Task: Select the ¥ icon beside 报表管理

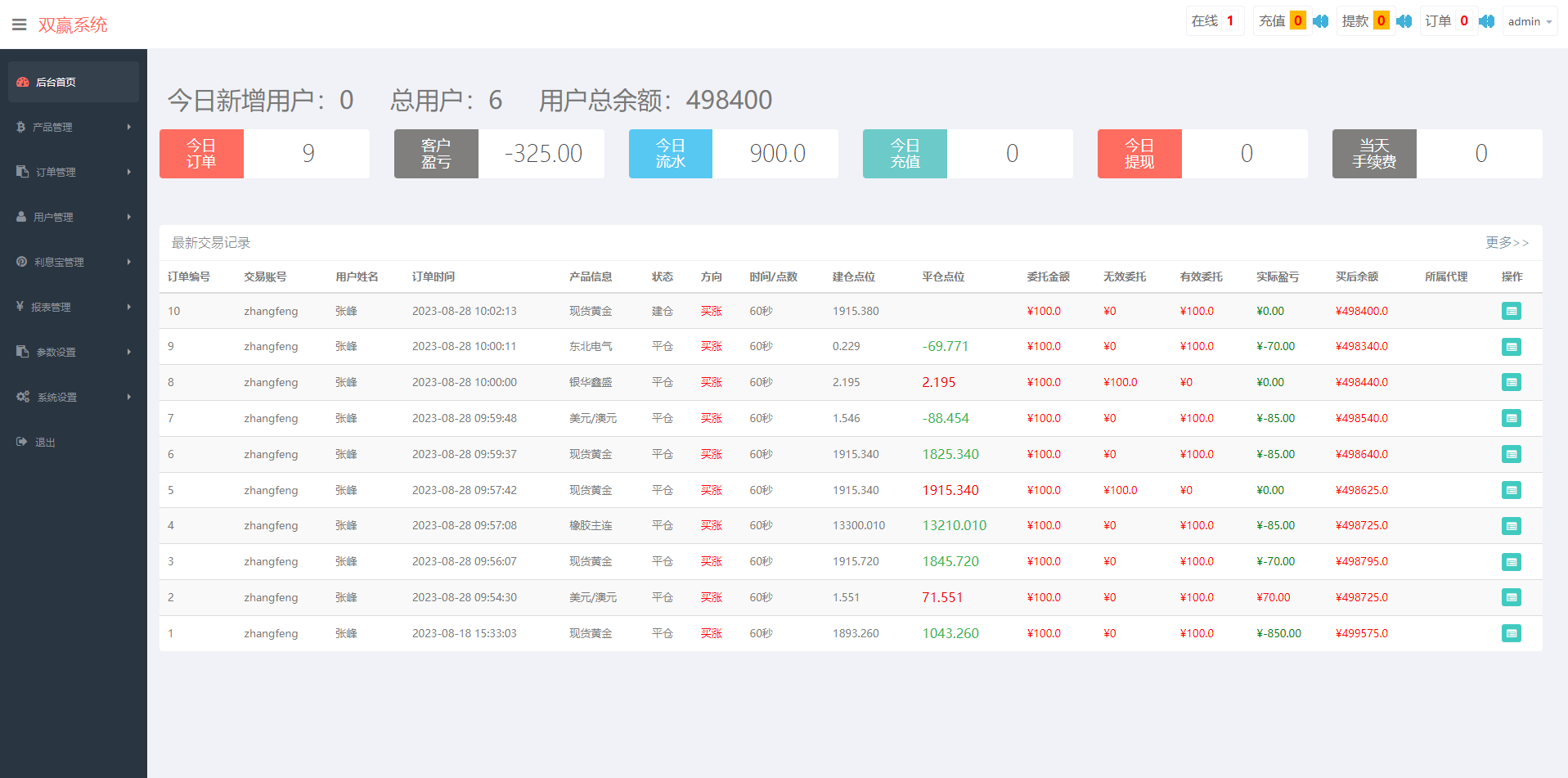Action: [x=20, y=307]
